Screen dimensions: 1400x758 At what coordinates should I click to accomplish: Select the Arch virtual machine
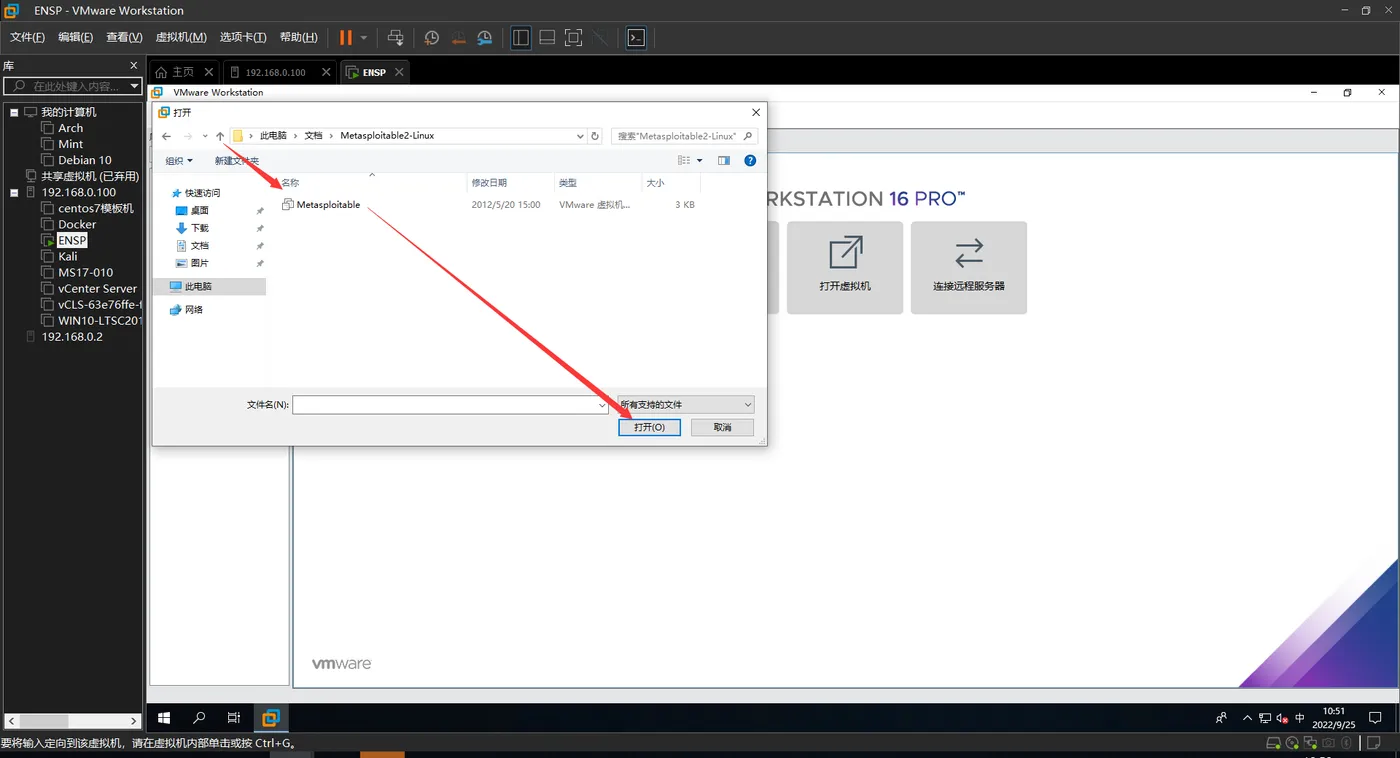(70, 128)
